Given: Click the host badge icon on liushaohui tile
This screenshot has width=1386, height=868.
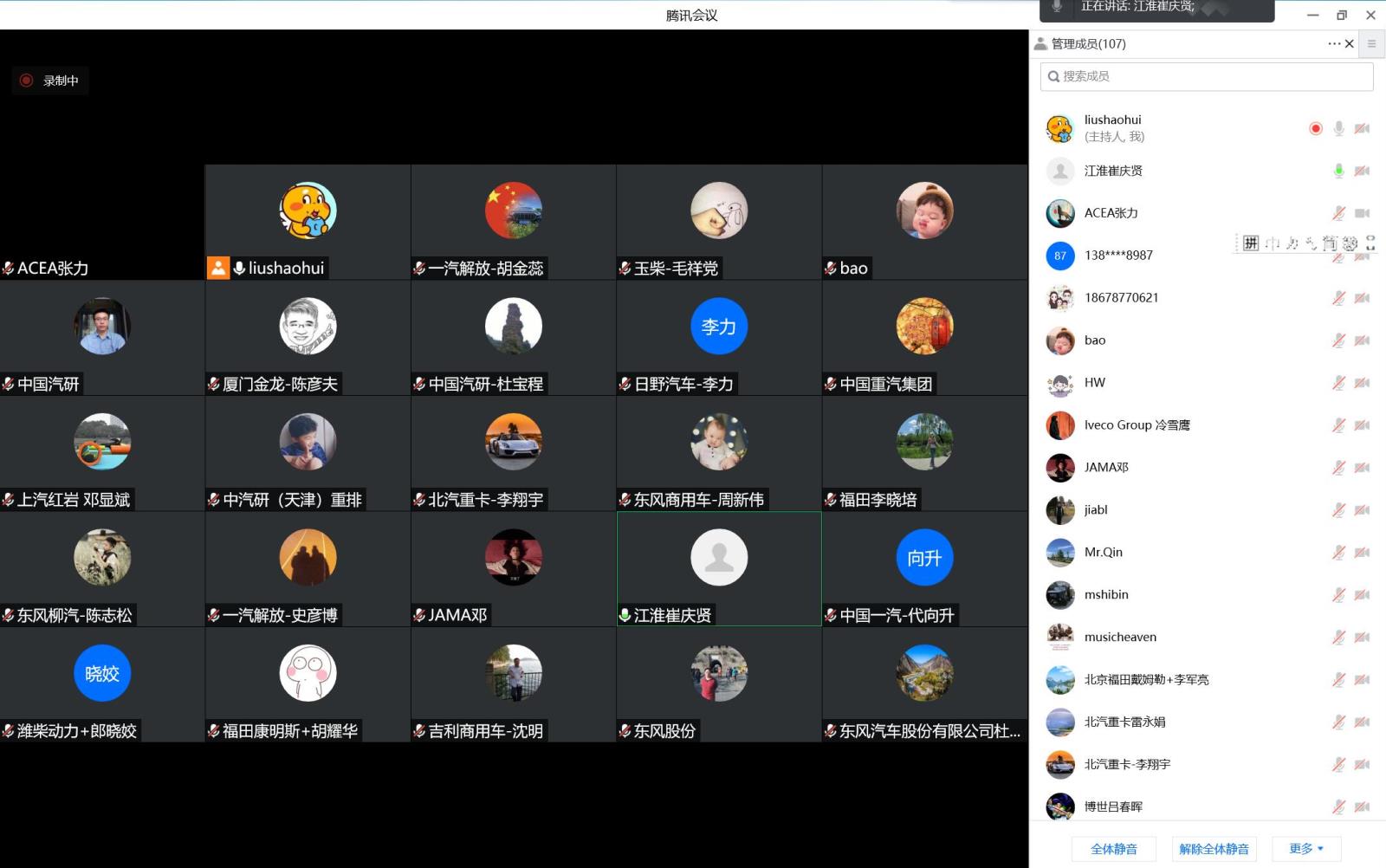Looking at the screenshot, I should click(x=217, y=269).
